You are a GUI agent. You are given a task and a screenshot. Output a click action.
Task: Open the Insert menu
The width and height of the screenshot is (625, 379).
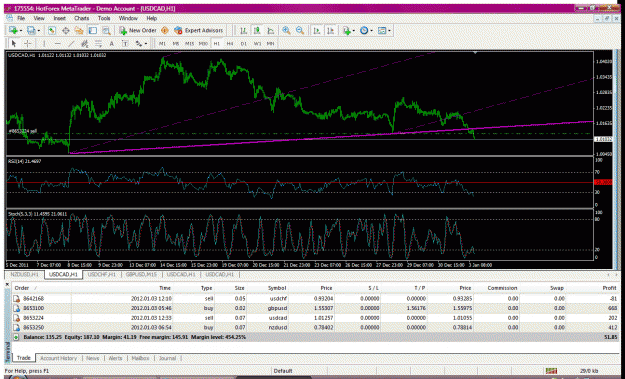(x=59, y=18)
